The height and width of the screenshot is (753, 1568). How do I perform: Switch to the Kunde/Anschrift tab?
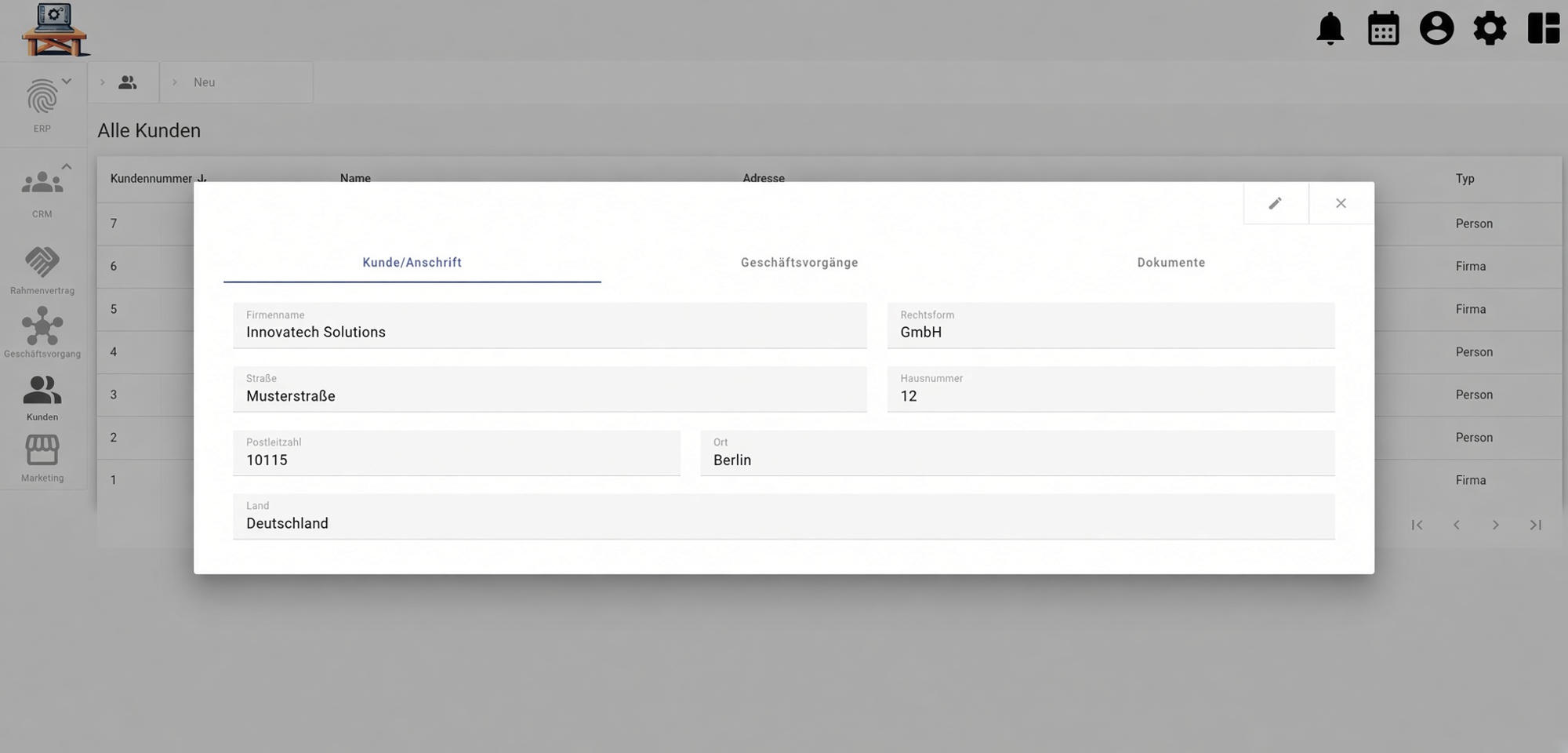coord(412,263)
